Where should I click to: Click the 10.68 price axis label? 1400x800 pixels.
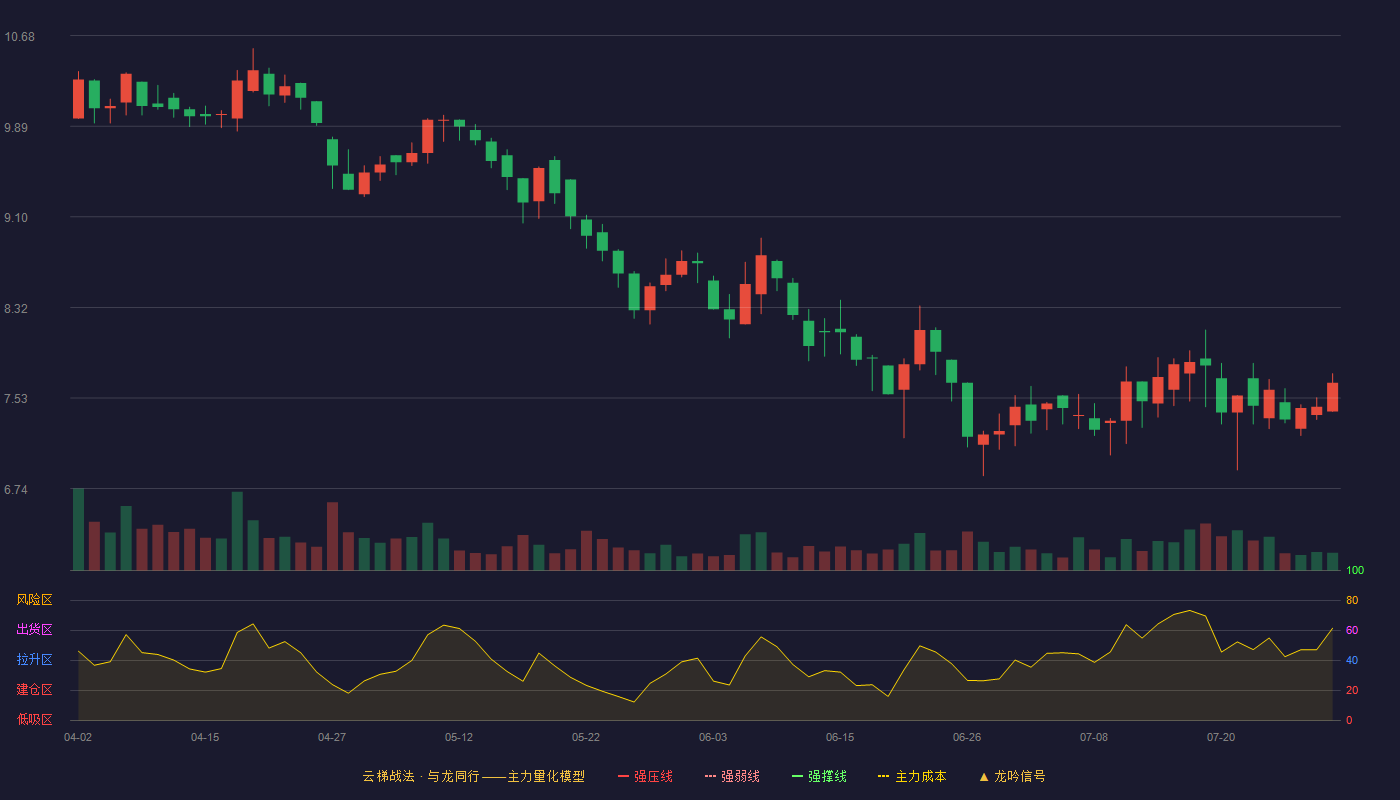coord(20,37)
